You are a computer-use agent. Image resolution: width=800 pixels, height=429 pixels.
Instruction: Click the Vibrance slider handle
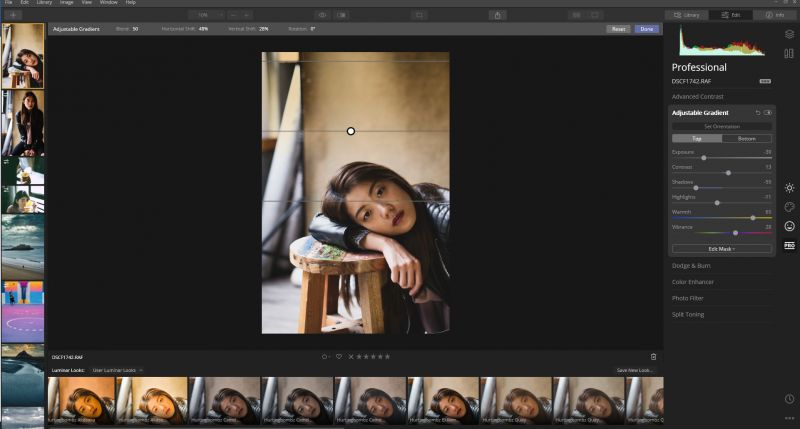coord(735,233)
